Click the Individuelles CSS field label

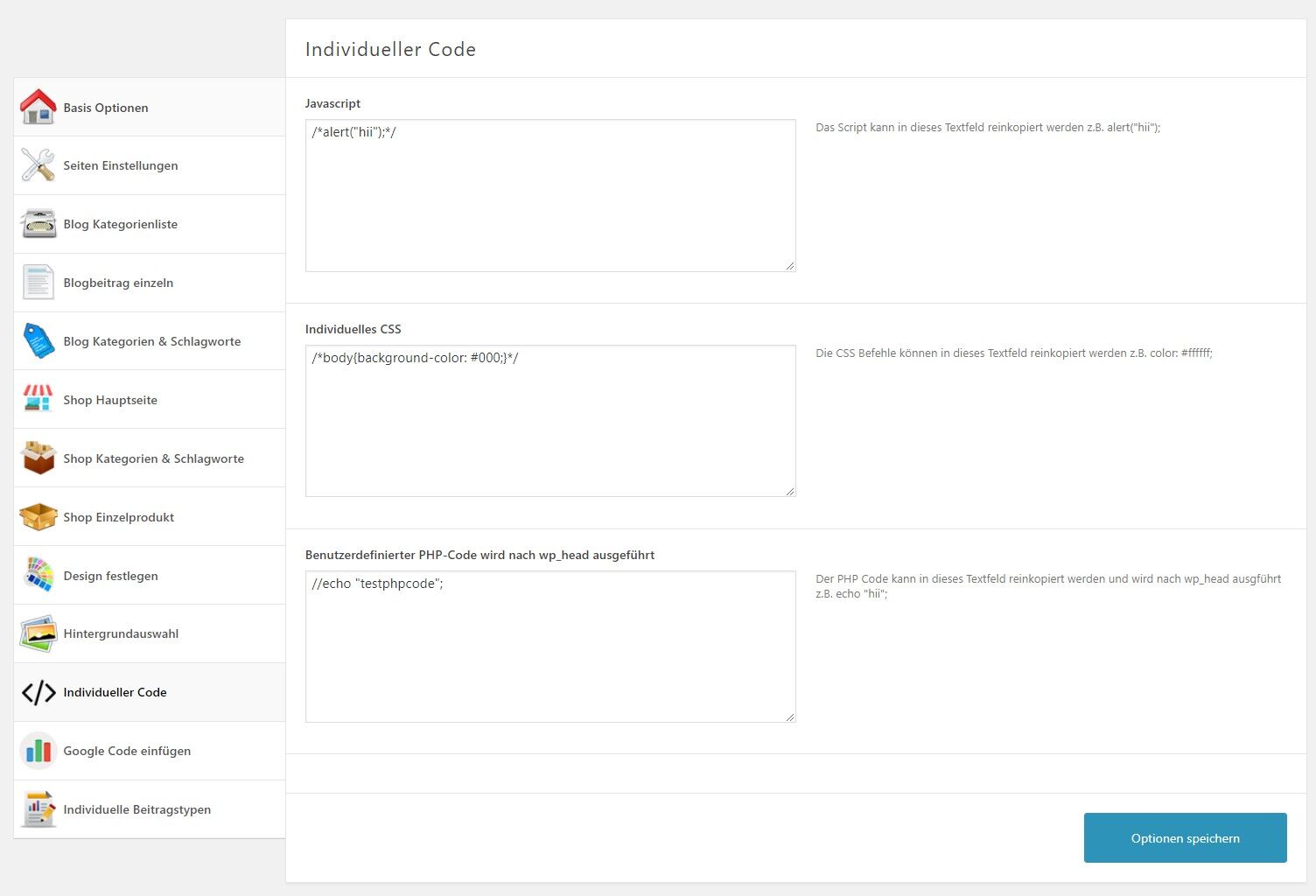click(x=353, y=329)
